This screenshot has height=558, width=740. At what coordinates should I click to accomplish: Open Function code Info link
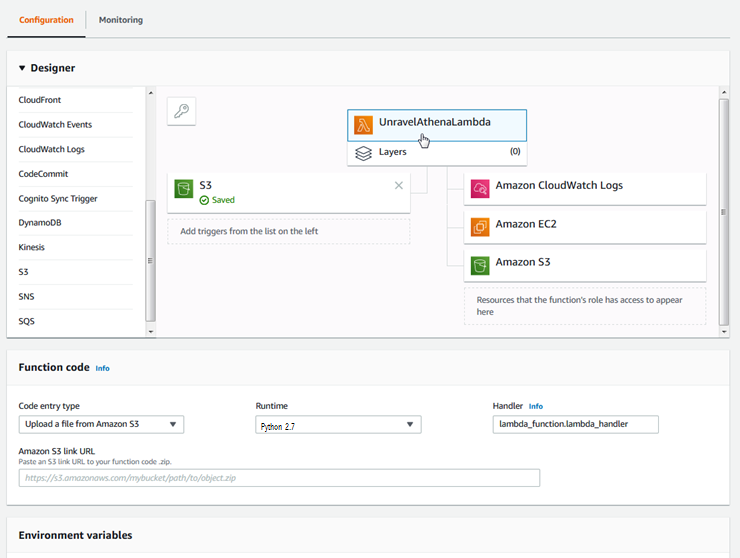pyautogui.click(x=102, y=368)
